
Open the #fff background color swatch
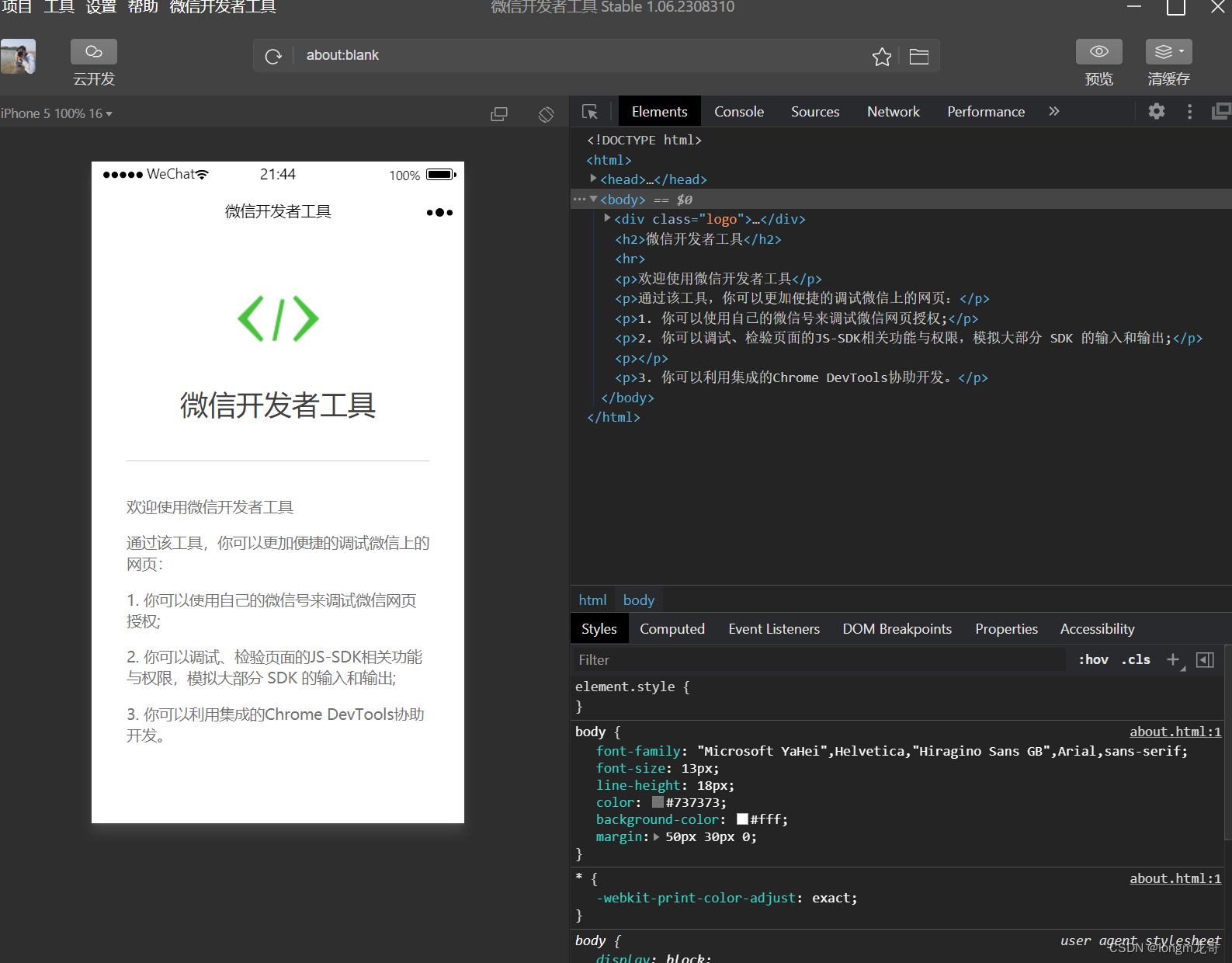pos(742,819)
